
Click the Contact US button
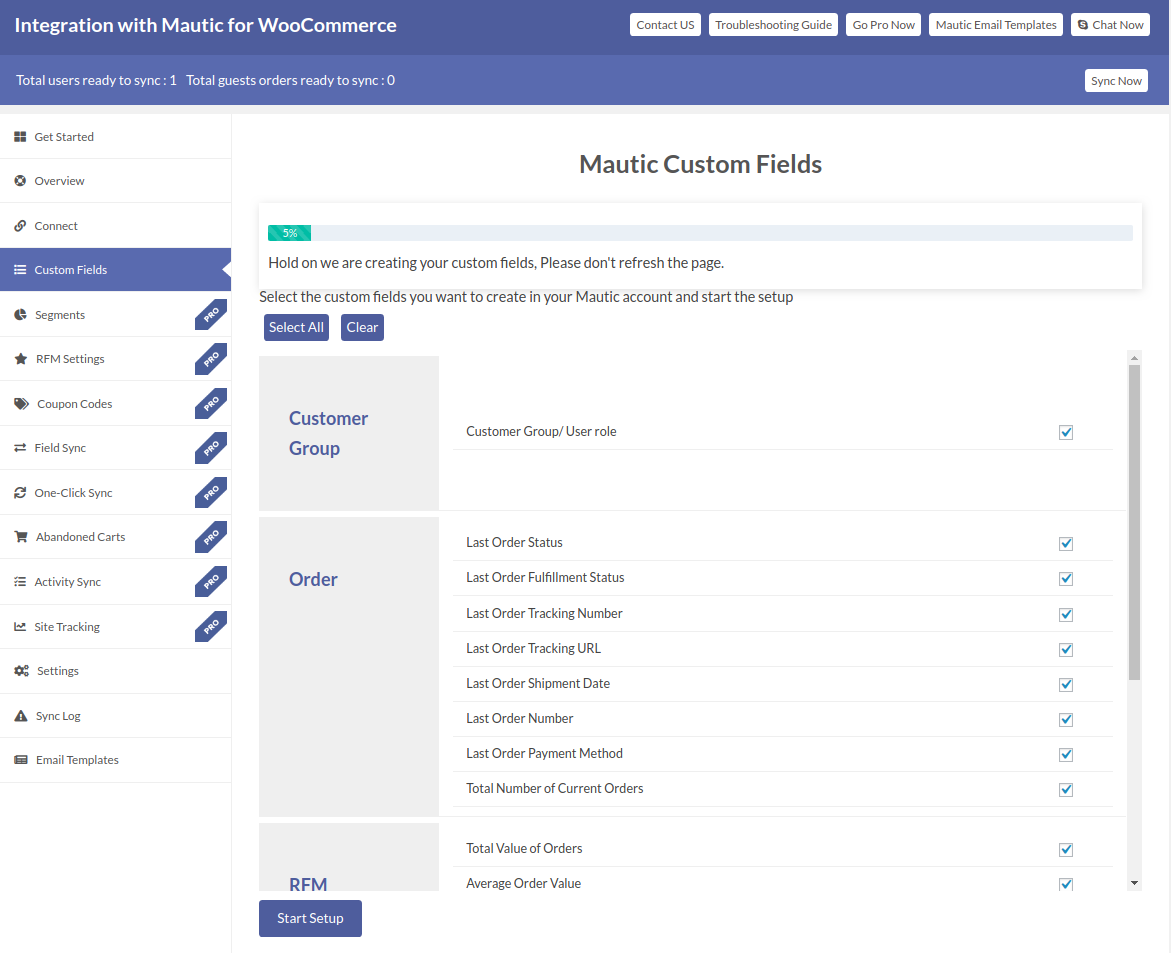click(665, 25)
